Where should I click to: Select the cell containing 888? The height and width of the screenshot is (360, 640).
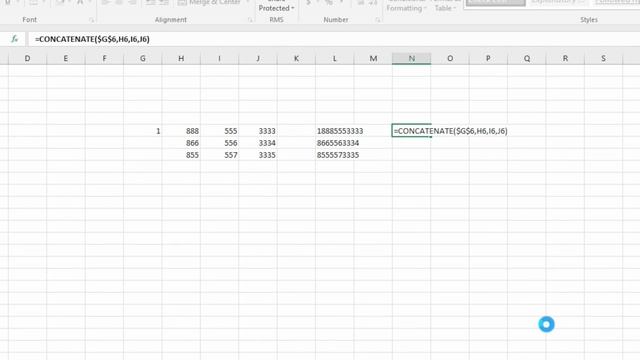[x=181, y=131]
